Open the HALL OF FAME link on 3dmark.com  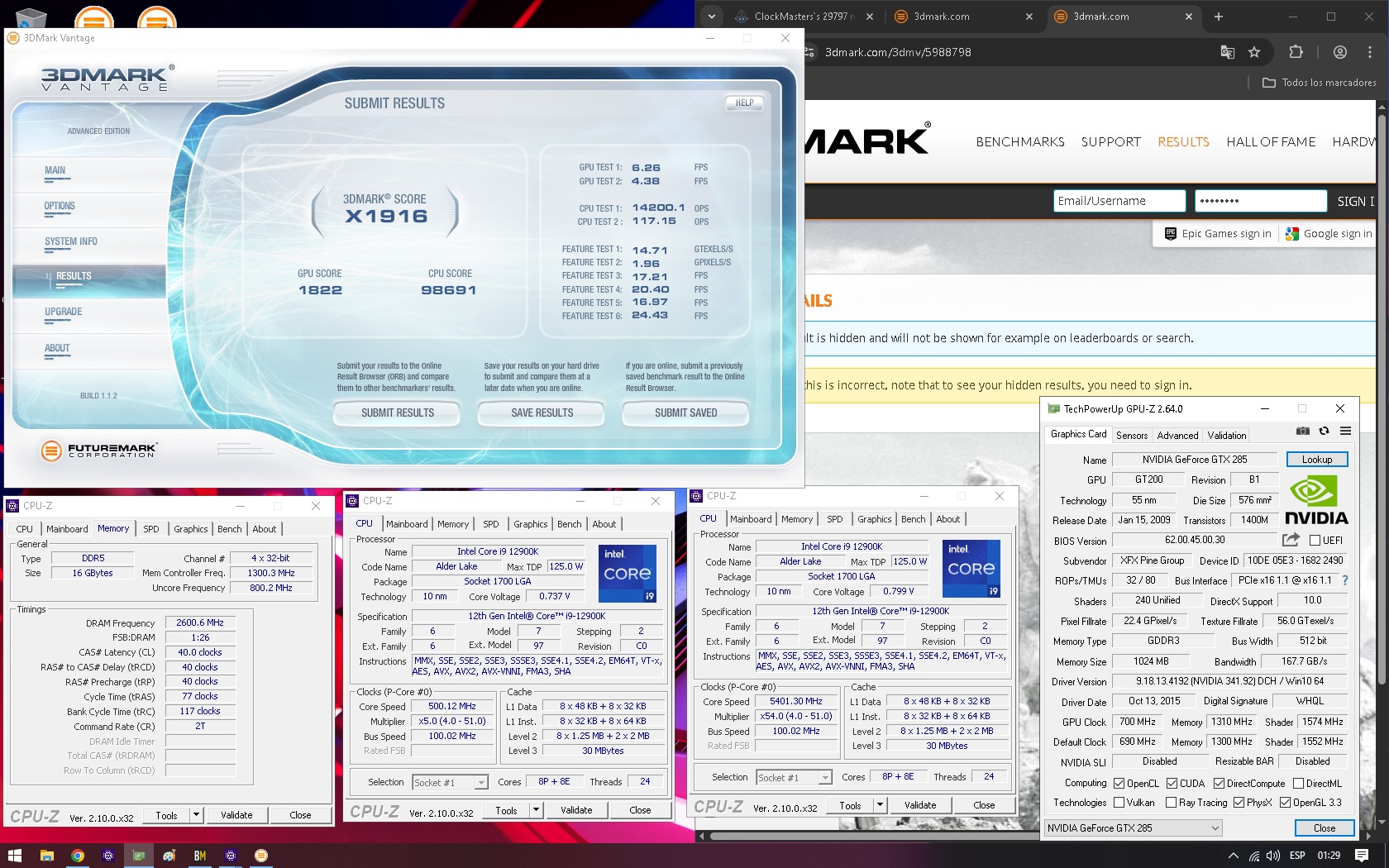pyautogui.click(x=1271, y=142)
